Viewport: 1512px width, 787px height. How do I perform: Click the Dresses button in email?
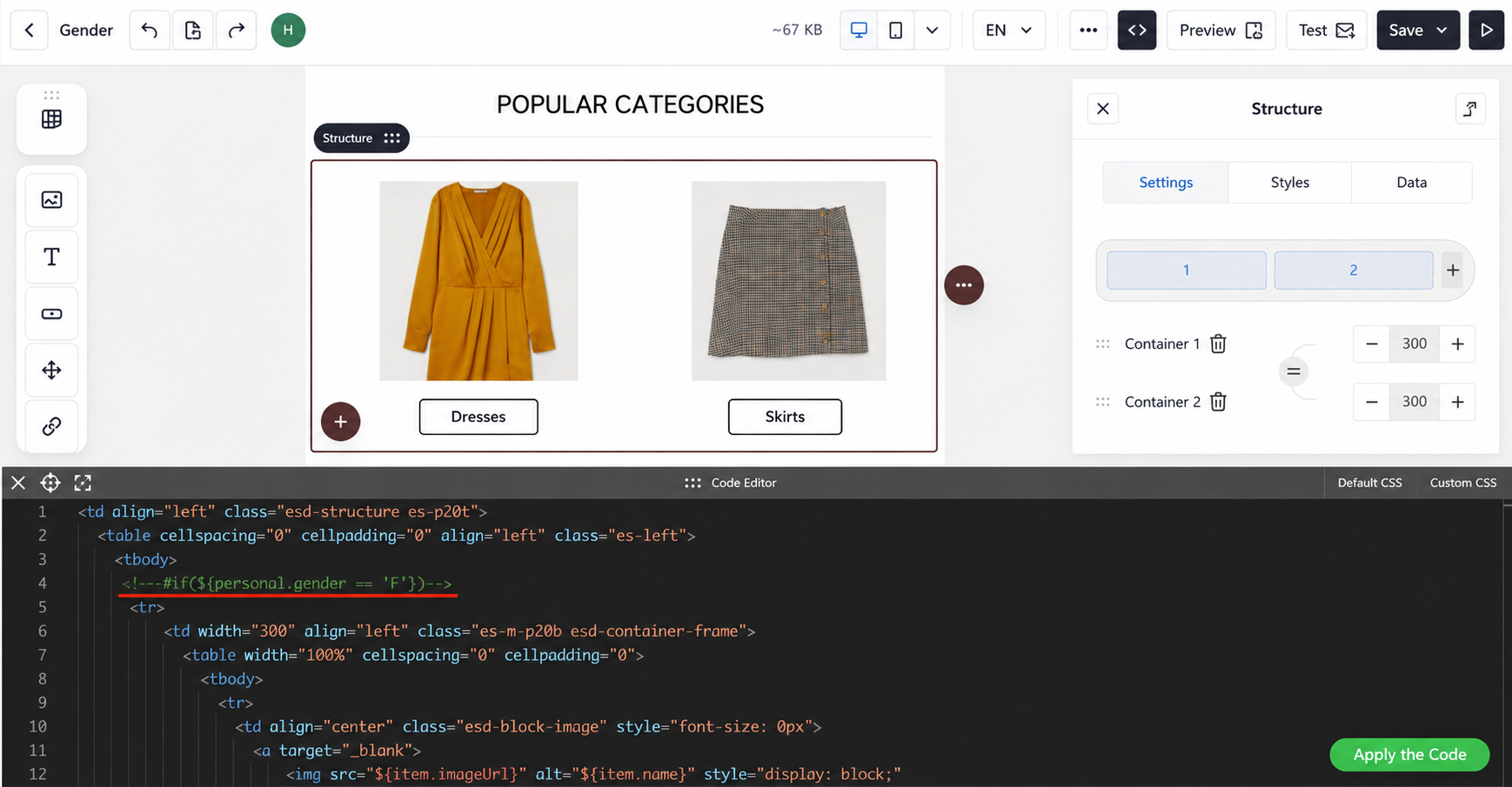pos(478,417)
